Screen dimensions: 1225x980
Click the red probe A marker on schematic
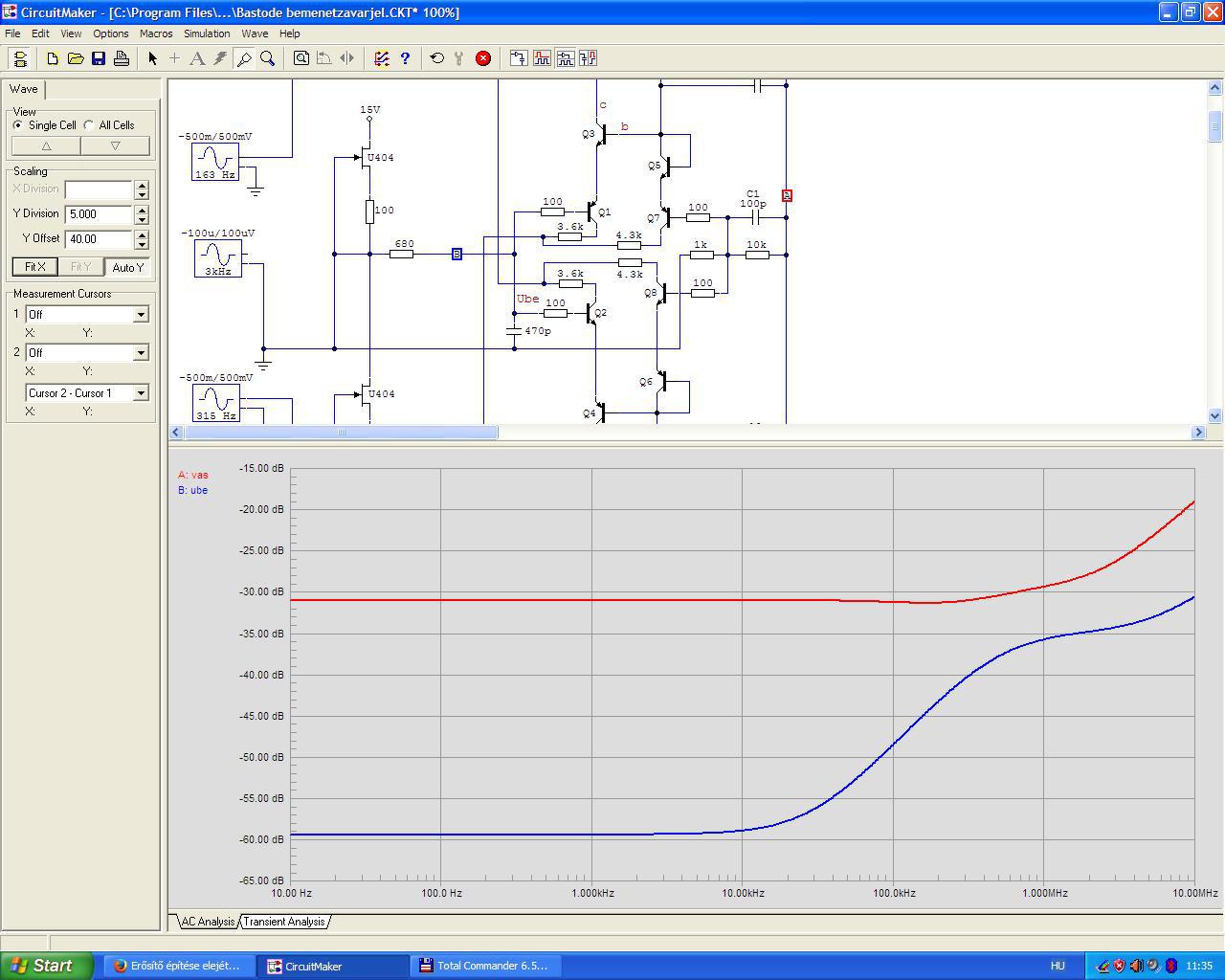787,195
